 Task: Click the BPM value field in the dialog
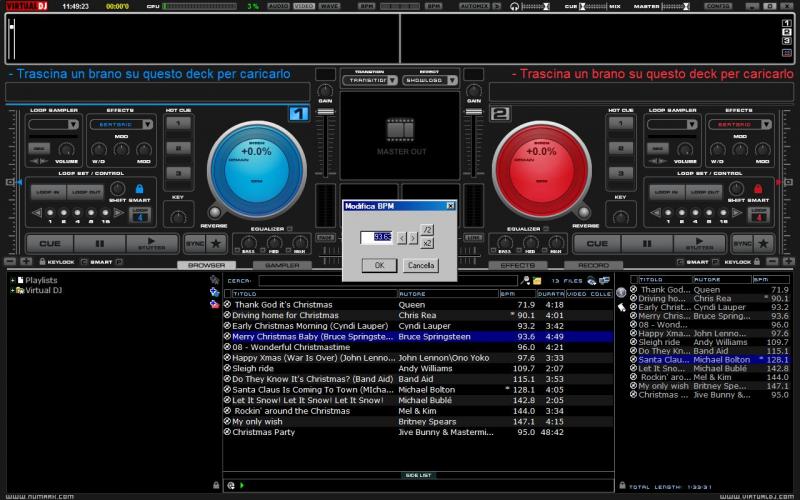click(377, 237)
